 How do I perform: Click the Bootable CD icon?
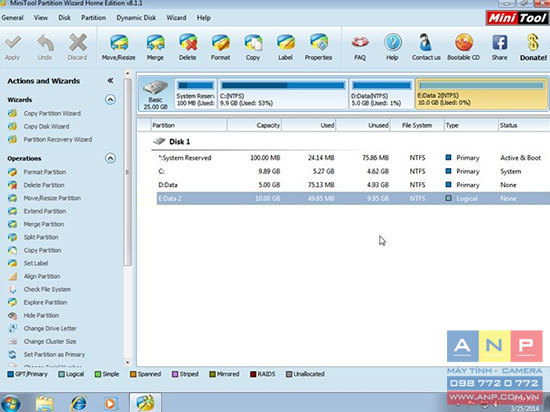[464, 43]
